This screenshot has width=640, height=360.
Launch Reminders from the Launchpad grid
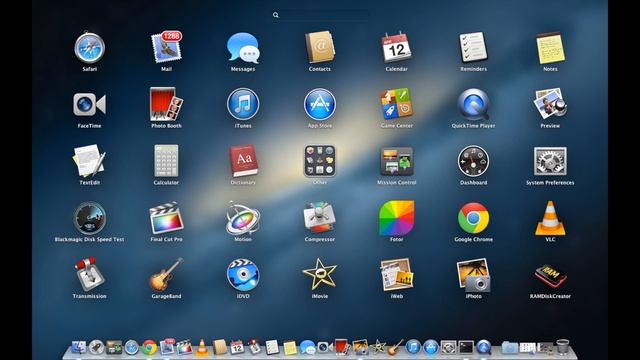point(473,48)
